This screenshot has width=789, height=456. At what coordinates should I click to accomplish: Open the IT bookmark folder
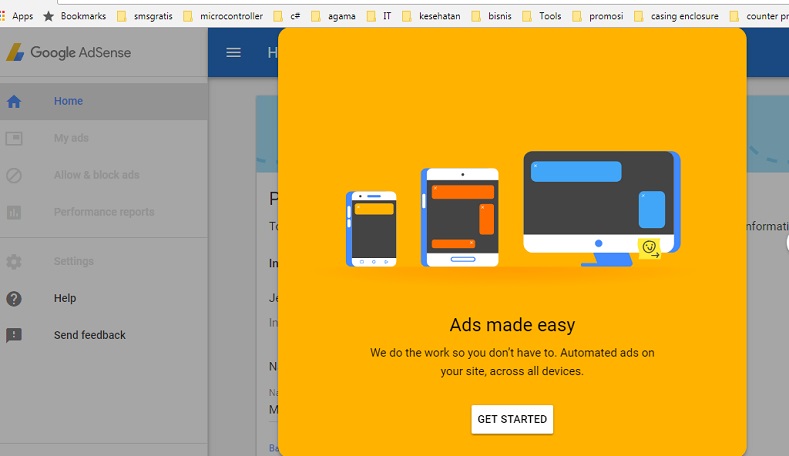pyautogui.click(x=379, y=16)
